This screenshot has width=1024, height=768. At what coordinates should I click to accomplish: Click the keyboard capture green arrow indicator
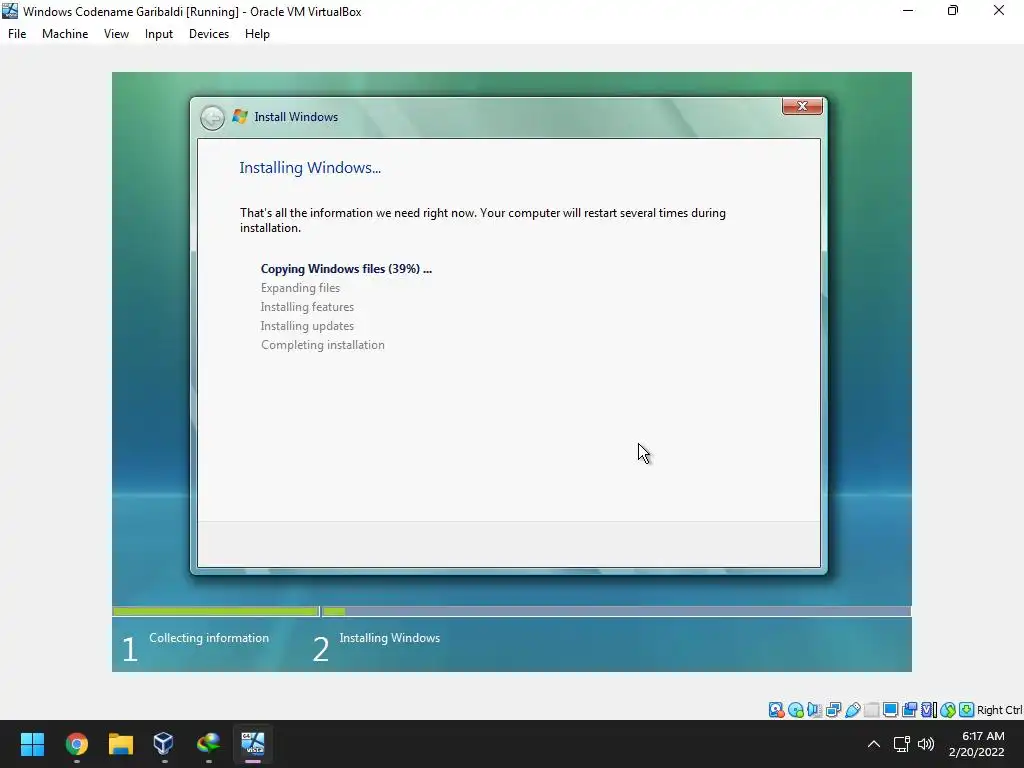pyautogui.click(x=967, y=710)
